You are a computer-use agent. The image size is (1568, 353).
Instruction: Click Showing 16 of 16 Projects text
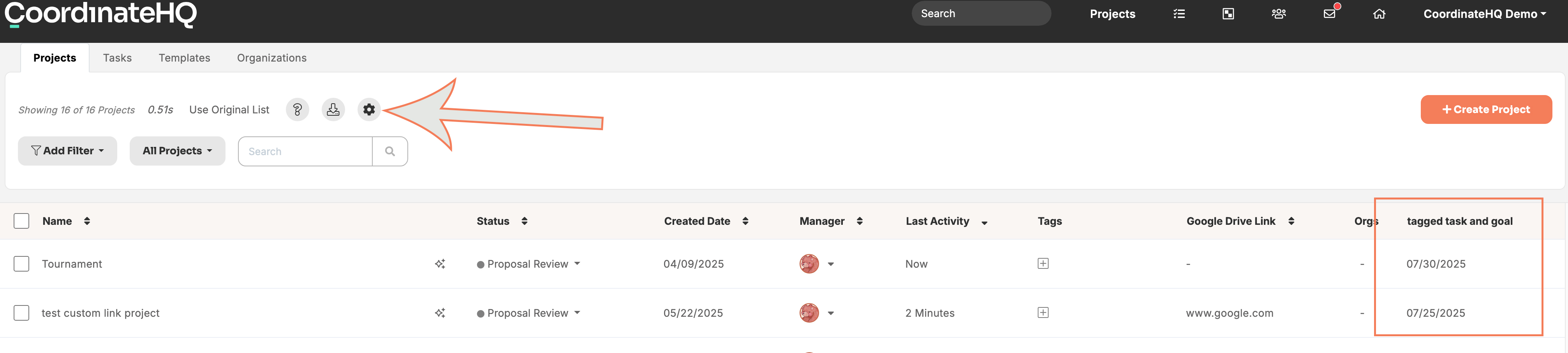pyautogui.click(x=77, y=109)
